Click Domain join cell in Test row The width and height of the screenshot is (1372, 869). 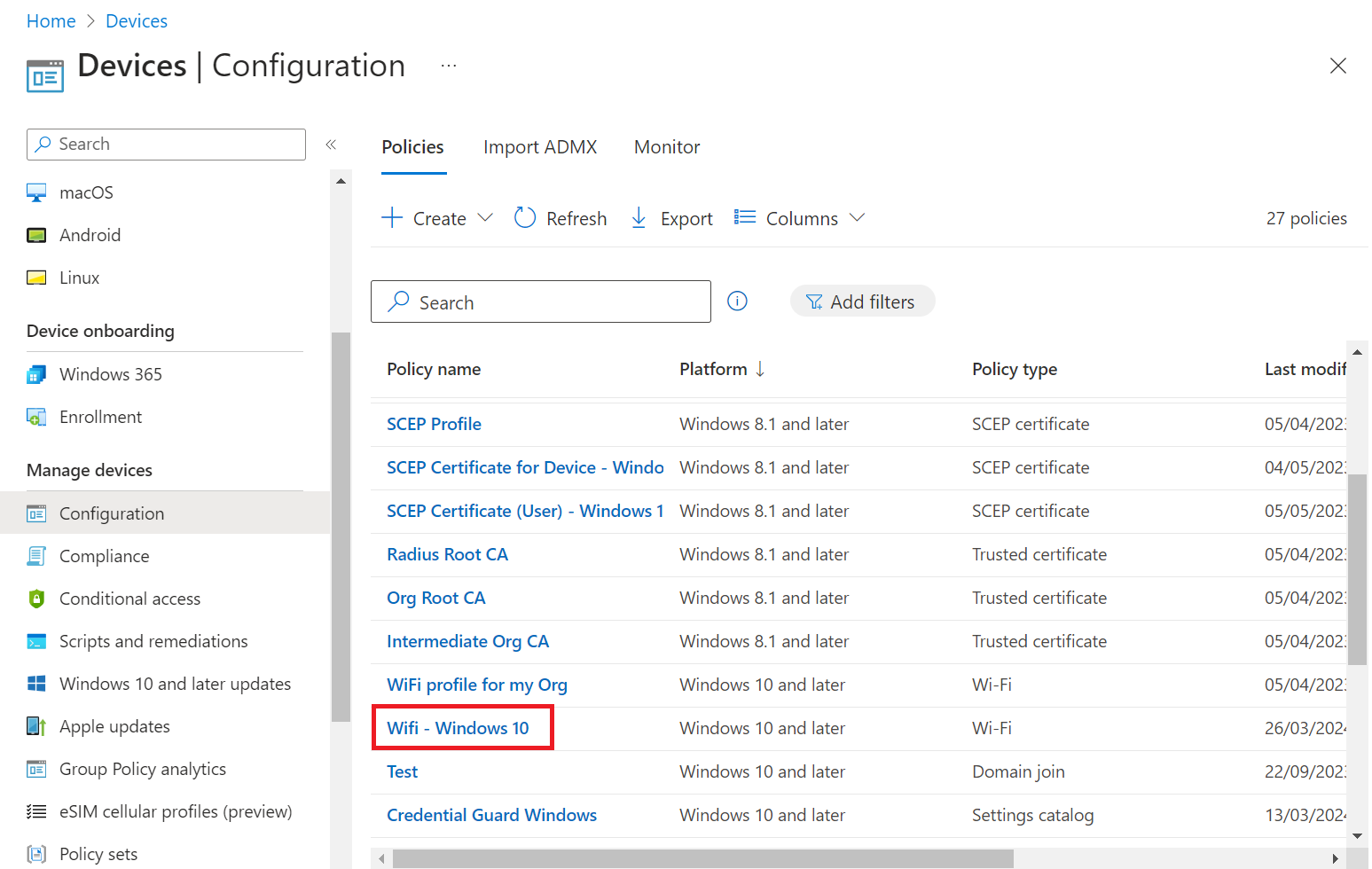1018,771
